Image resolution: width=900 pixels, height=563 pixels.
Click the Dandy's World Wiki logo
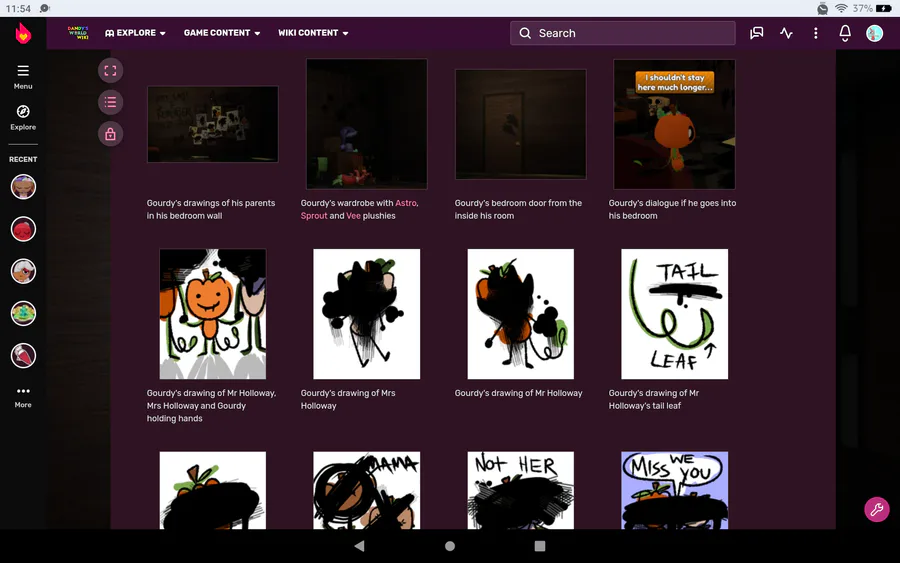(x=78, y=33)
